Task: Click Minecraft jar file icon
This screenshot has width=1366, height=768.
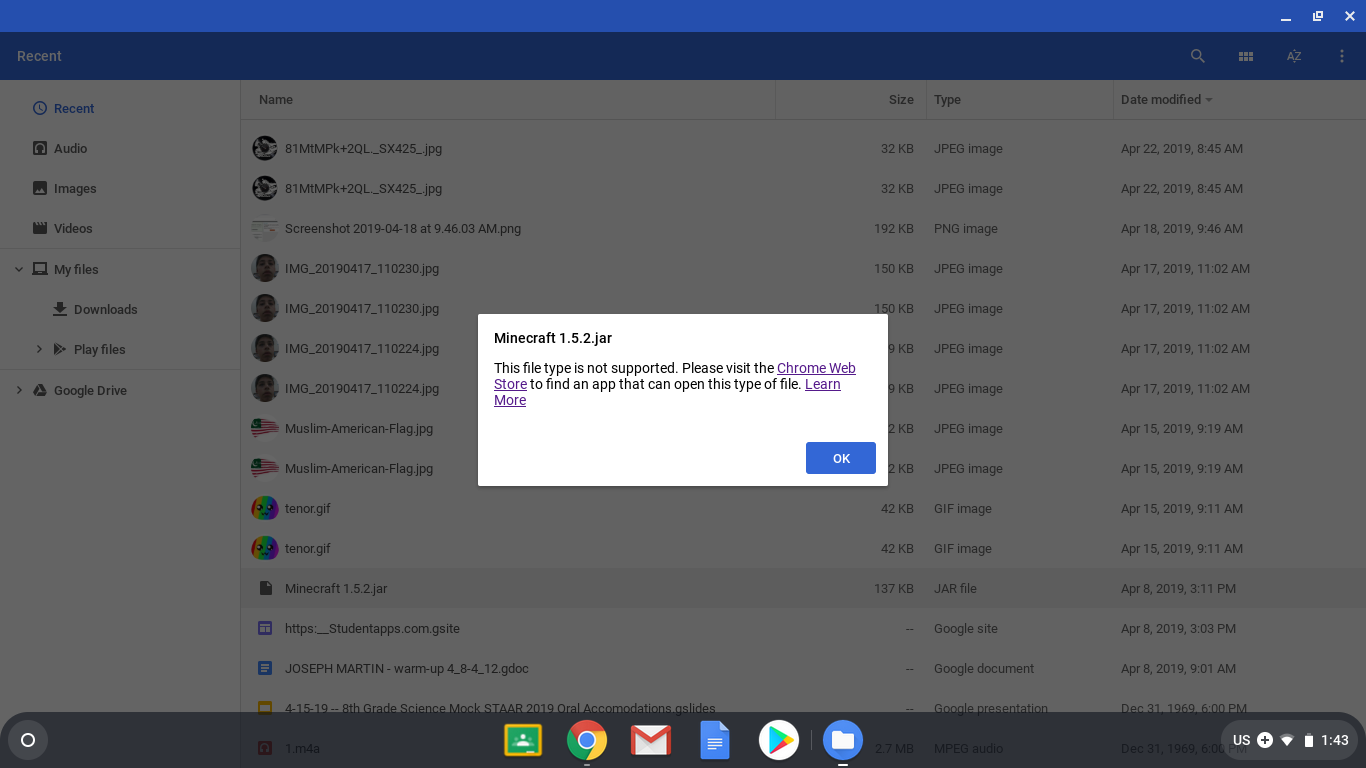Action: (x=265, y=588)
